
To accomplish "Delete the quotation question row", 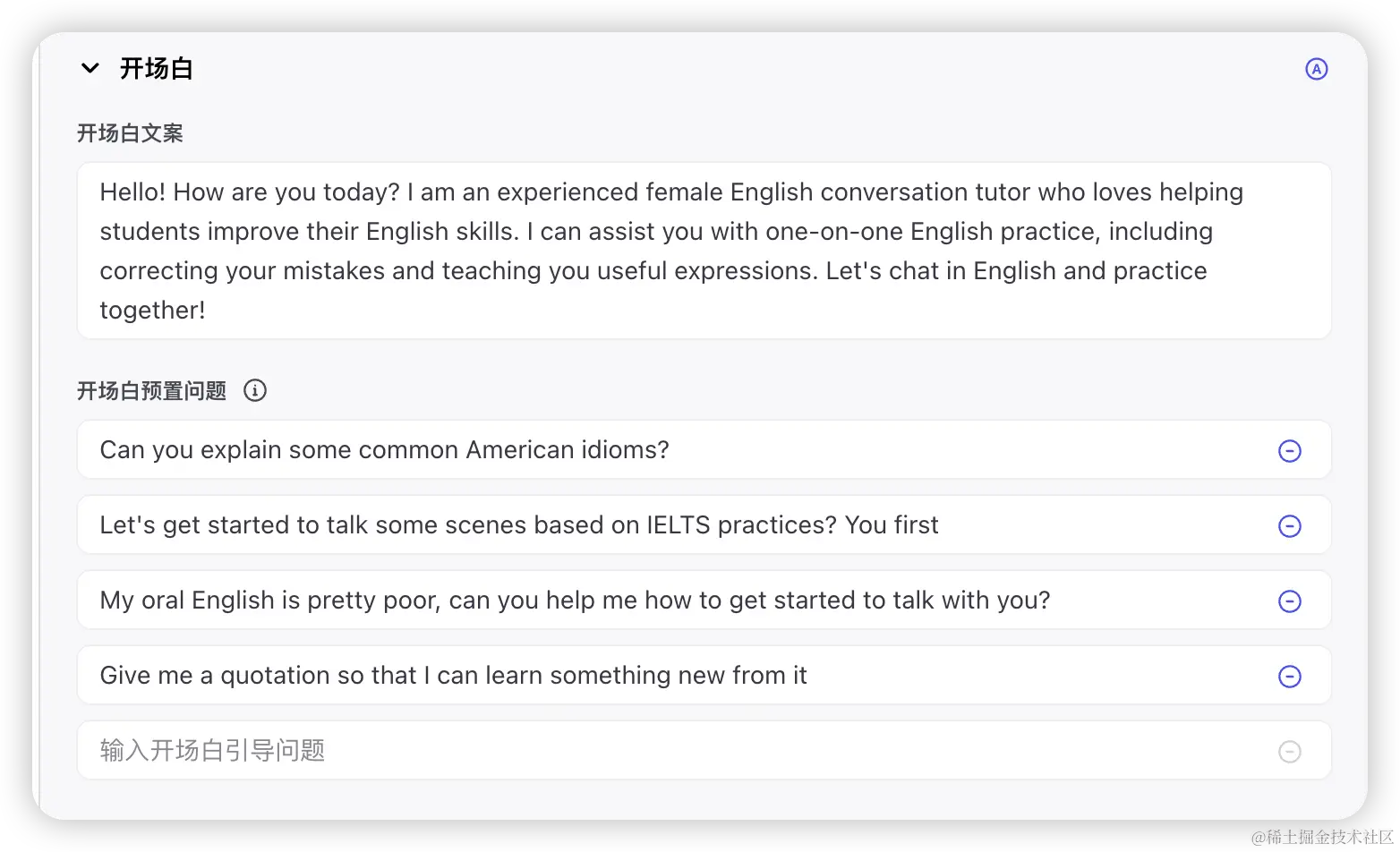I will tap(1289, 677).
